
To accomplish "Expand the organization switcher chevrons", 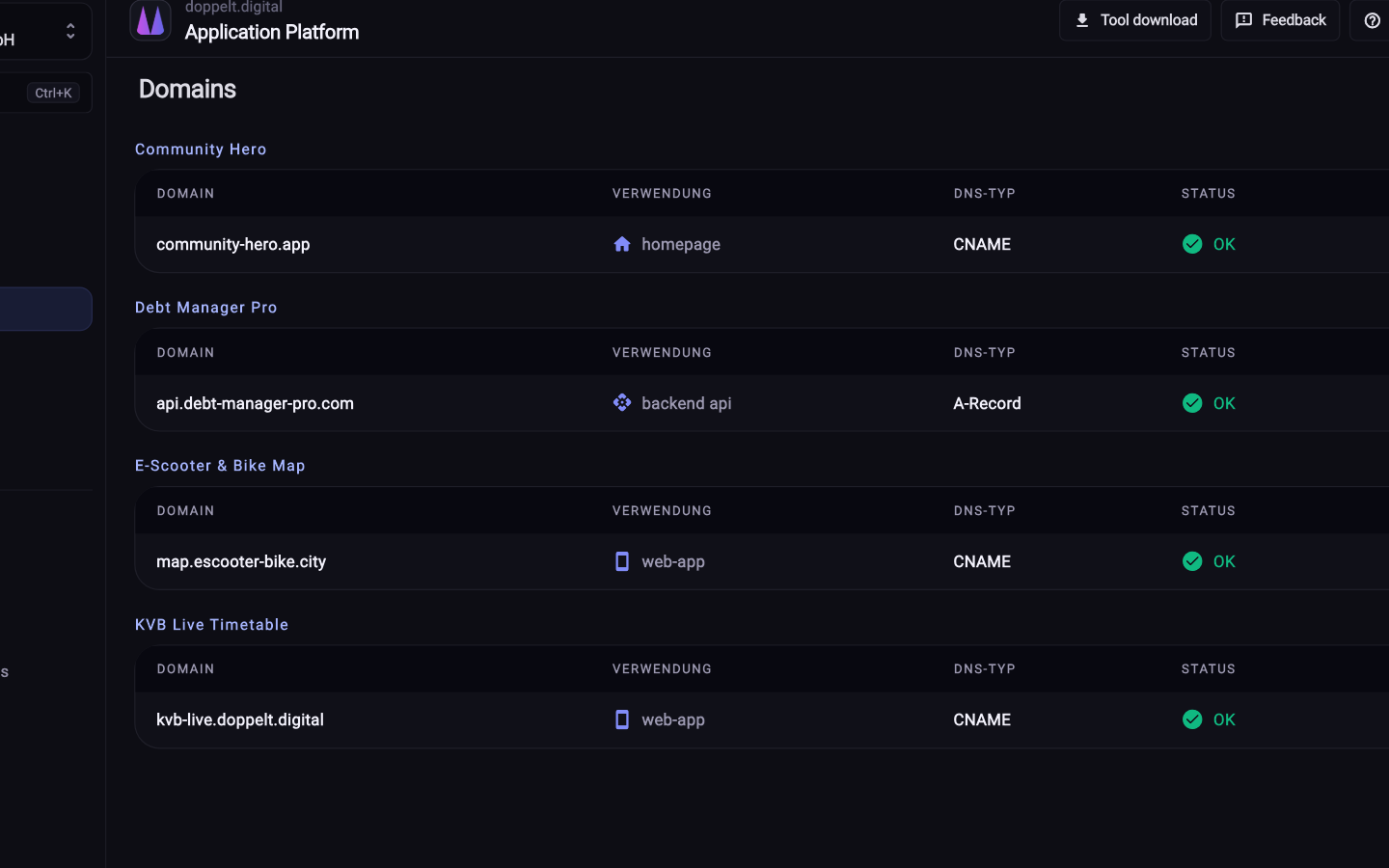I will [x=70, y=31].
